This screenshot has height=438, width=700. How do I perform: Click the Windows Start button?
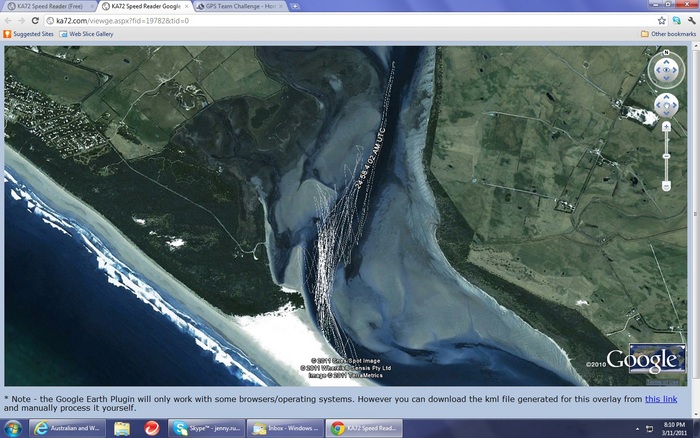12,428
